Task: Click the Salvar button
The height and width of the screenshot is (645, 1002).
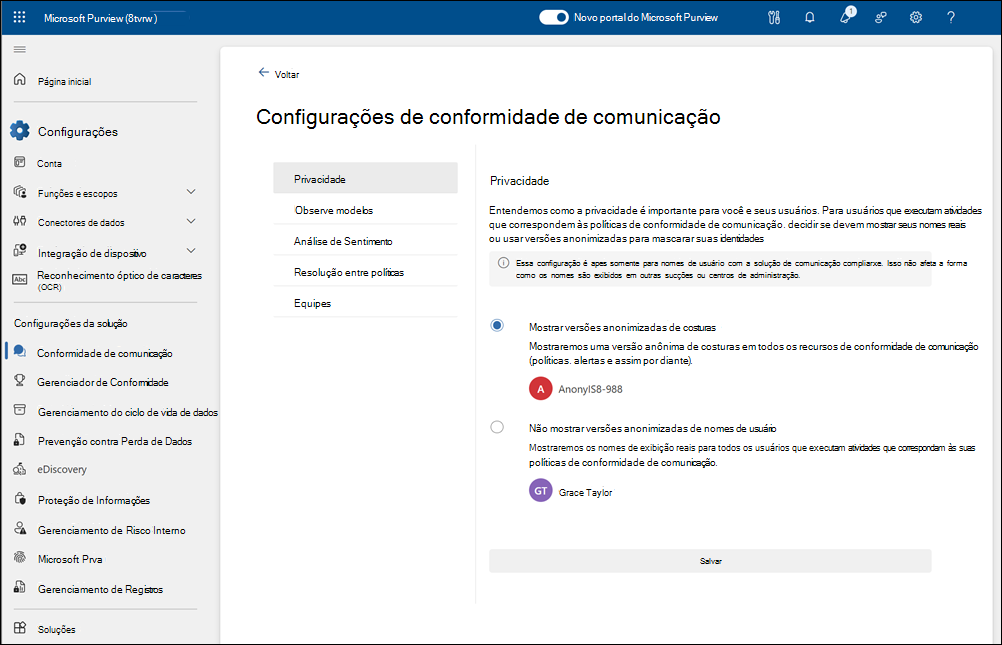Action: [x=710, y=561]
